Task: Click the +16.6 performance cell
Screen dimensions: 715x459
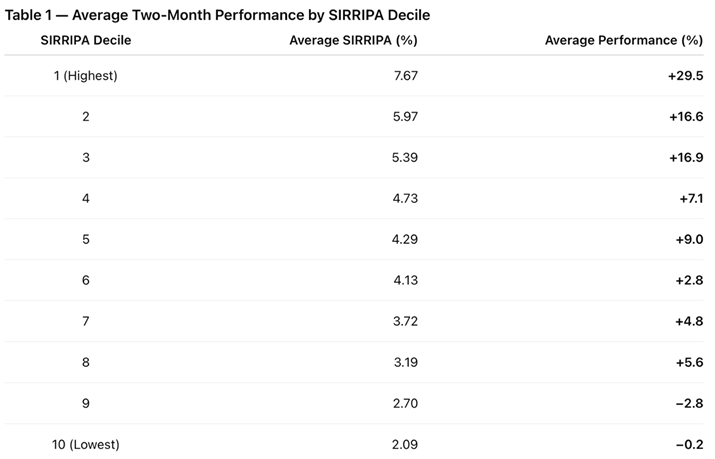Action: [x=685, y=117]
